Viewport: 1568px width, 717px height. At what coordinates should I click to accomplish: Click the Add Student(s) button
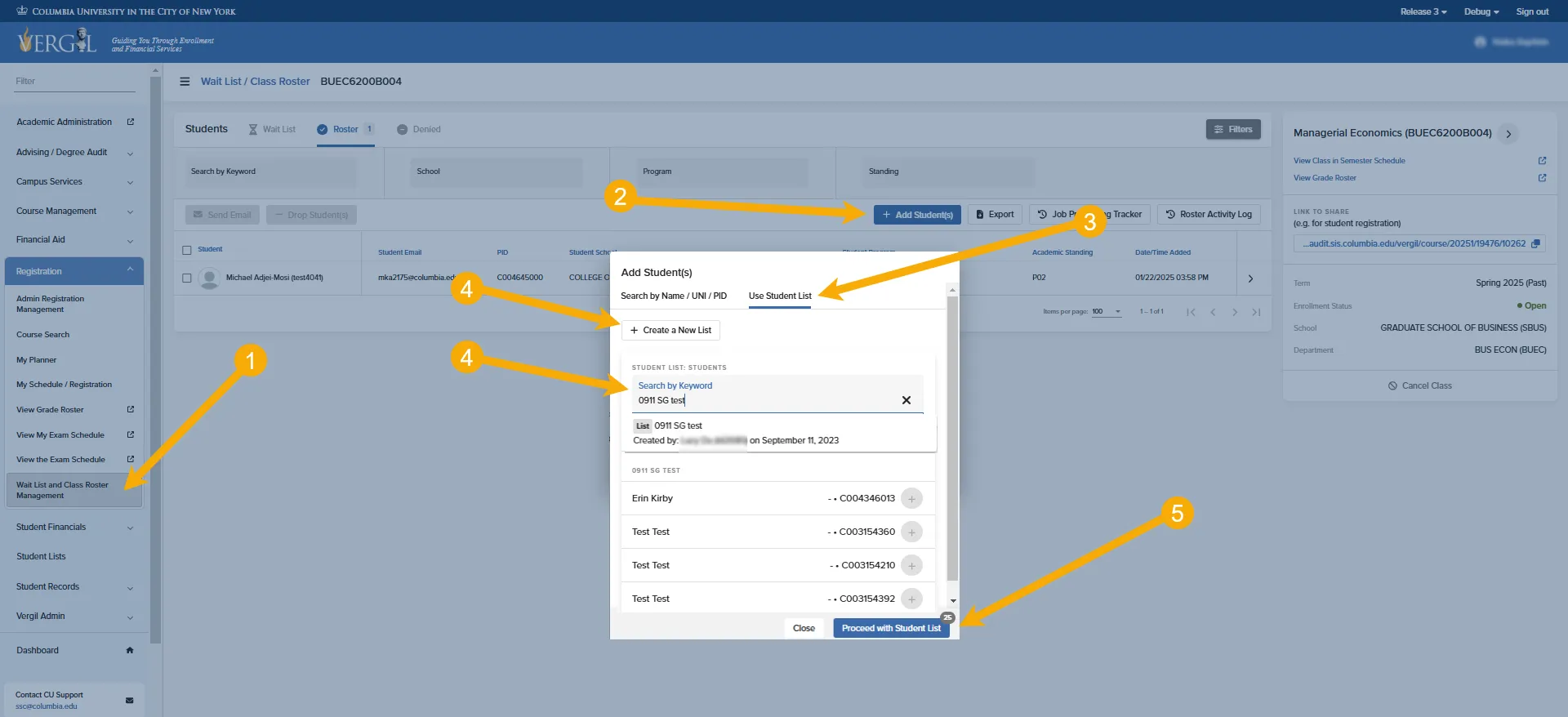(x=917, y=215)
